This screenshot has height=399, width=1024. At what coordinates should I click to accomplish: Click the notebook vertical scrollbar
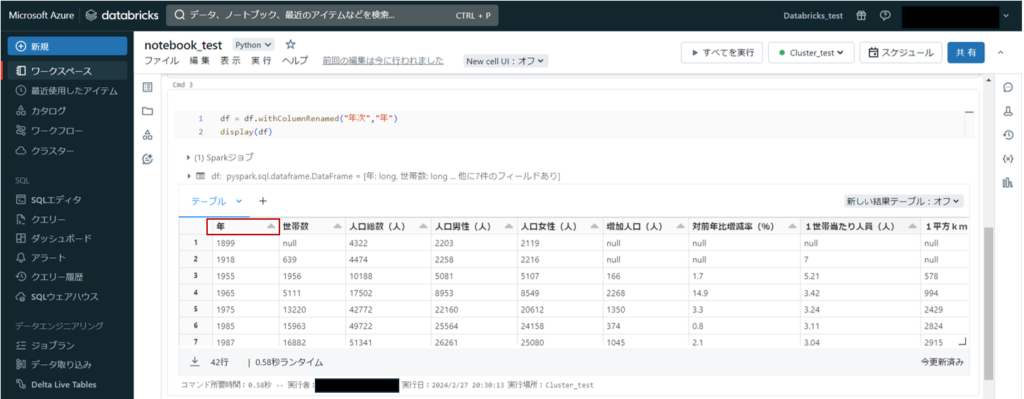(x=987, y=304)
